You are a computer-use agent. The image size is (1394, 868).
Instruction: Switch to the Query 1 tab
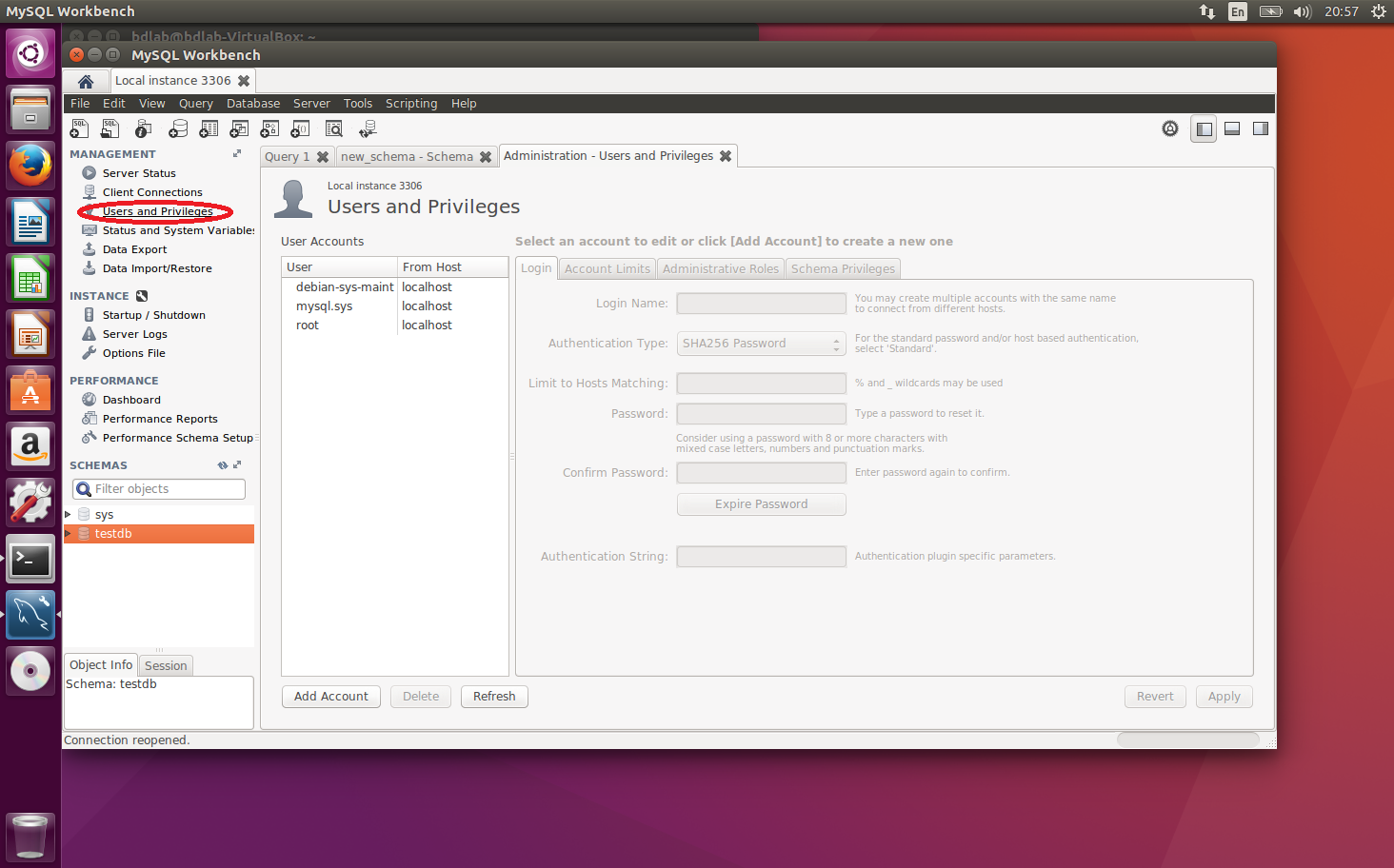coord(287,157)
